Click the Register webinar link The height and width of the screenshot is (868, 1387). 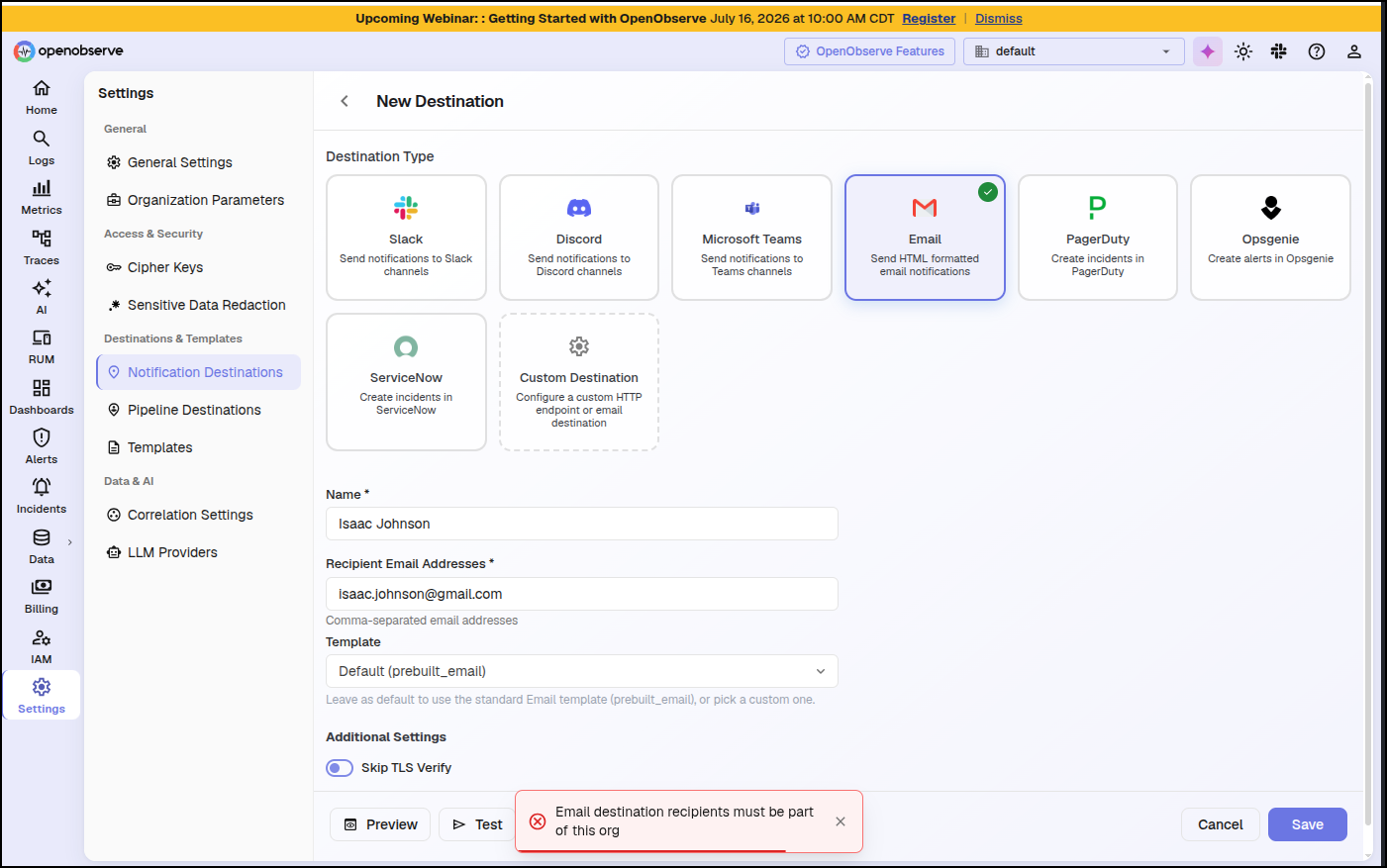click(929, 19)
